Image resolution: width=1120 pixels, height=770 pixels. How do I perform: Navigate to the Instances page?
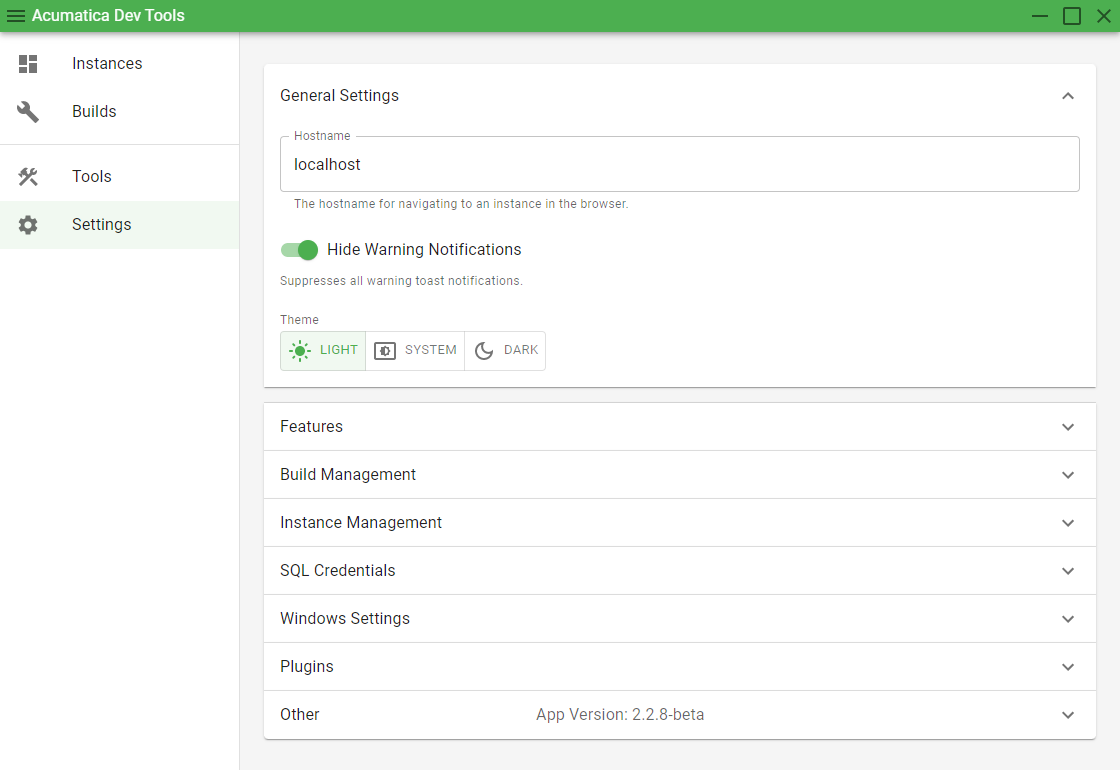pos(108,63)
